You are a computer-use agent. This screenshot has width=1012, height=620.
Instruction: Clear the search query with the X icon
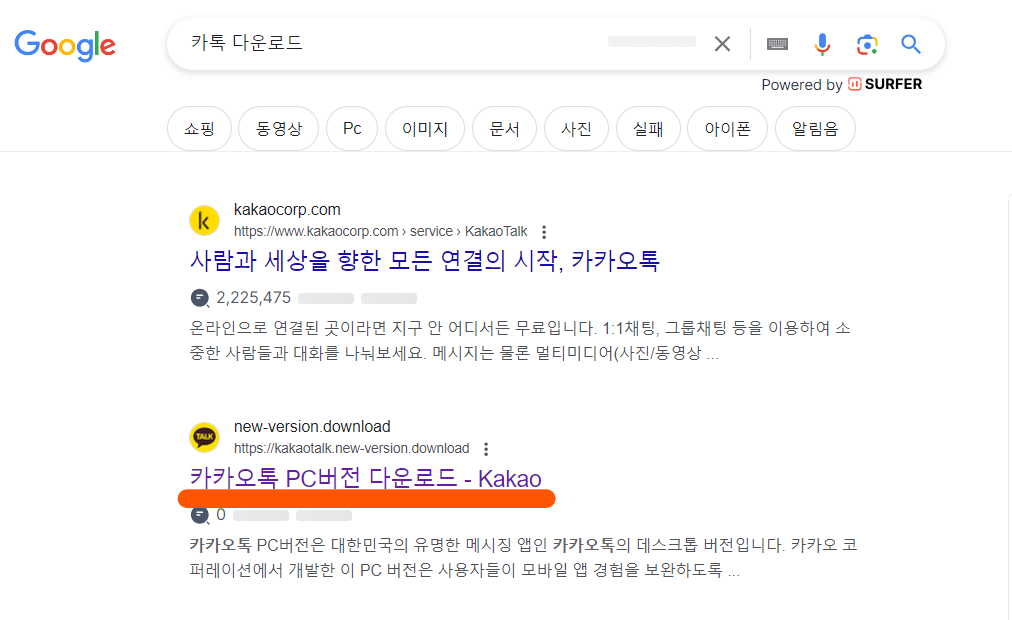tap(722, 44)
